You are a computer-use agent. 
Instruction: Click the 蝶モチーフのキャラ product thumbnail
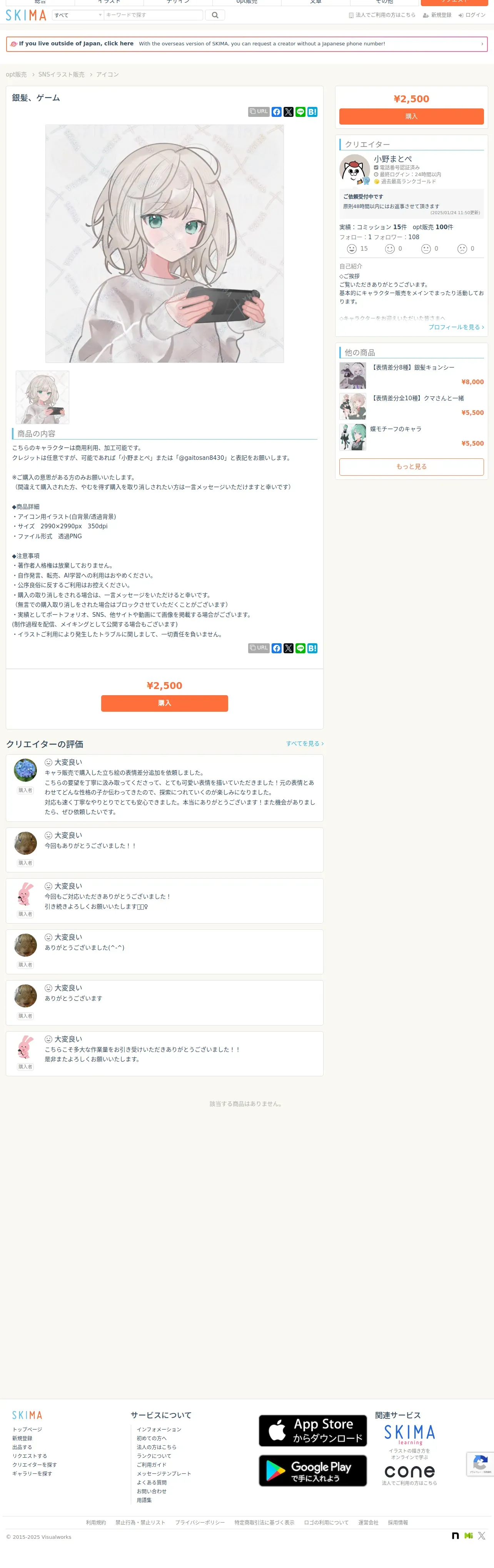coord(353,437)
